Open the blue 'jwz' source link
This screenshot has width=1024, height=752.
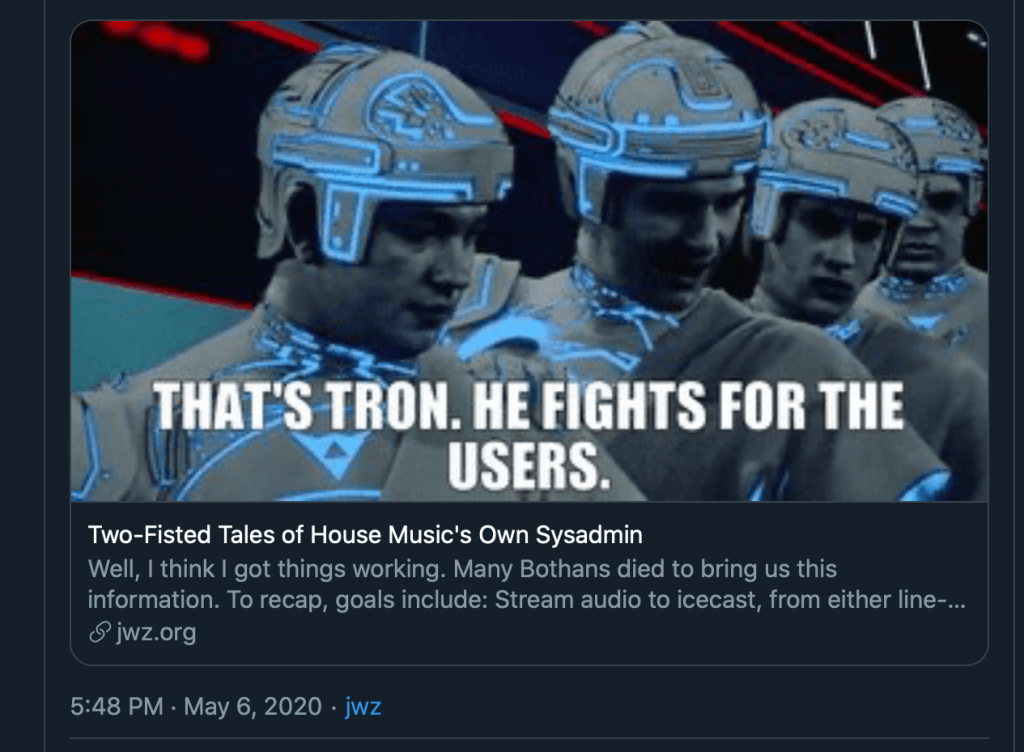tap(363, 707)
